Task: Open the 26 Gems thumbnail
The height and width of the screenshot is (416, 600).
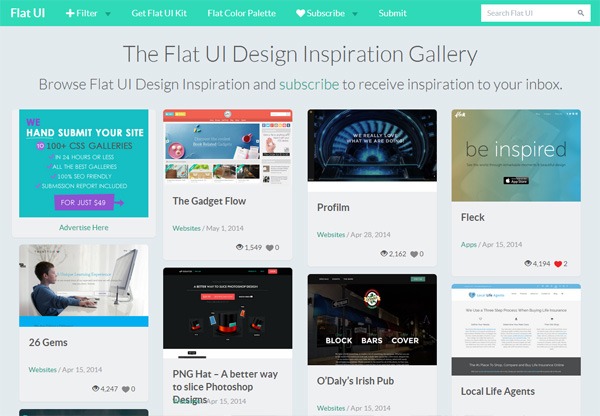Action: 84,285
